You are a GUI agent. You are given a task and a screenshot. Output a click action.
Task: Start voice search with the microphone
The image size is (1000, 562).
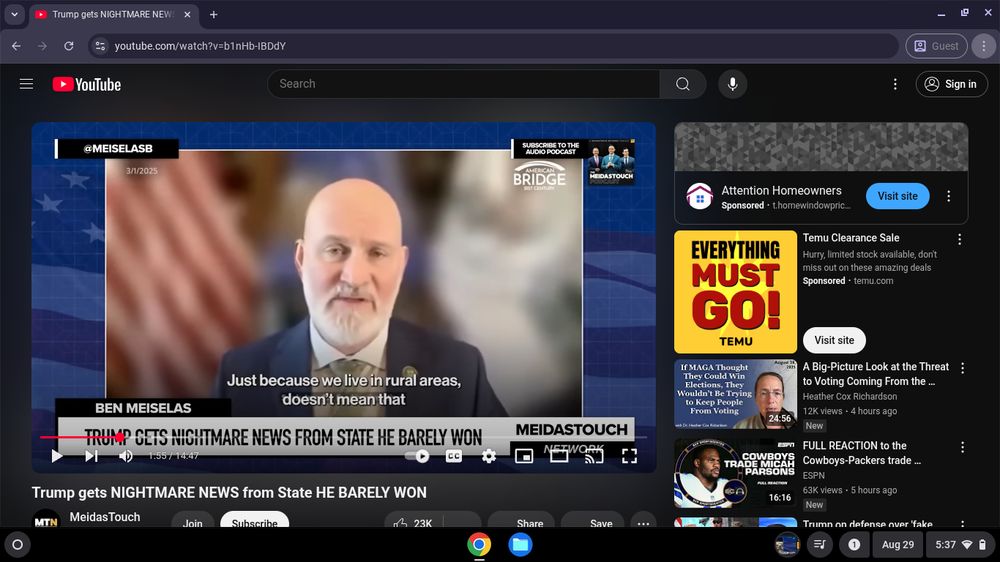point(732,84)
